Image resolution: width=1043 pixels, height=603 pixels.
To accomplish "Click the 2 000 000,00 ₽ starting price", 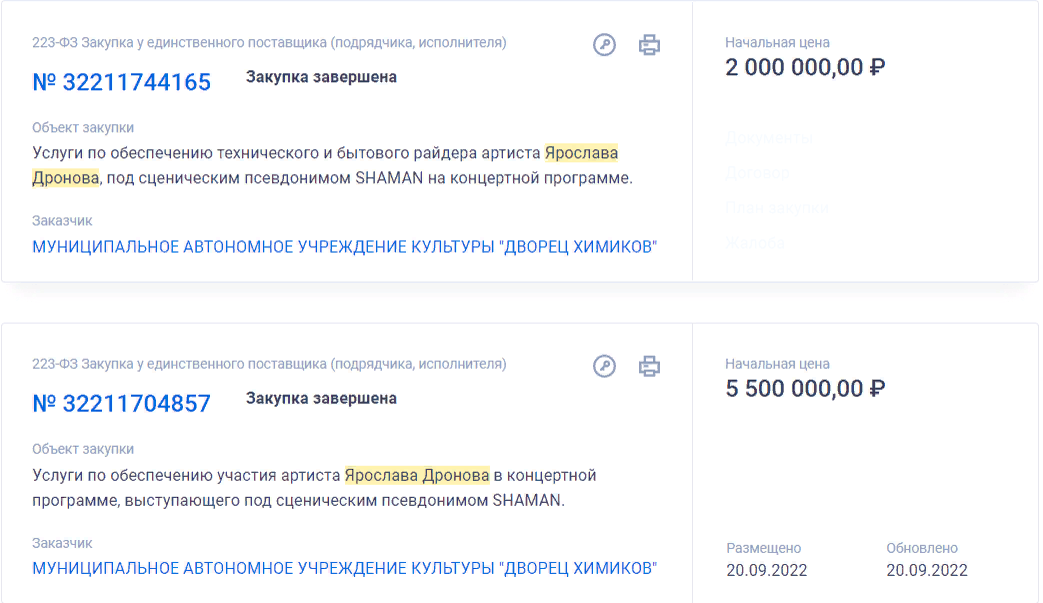I will (x=805, y=67).
